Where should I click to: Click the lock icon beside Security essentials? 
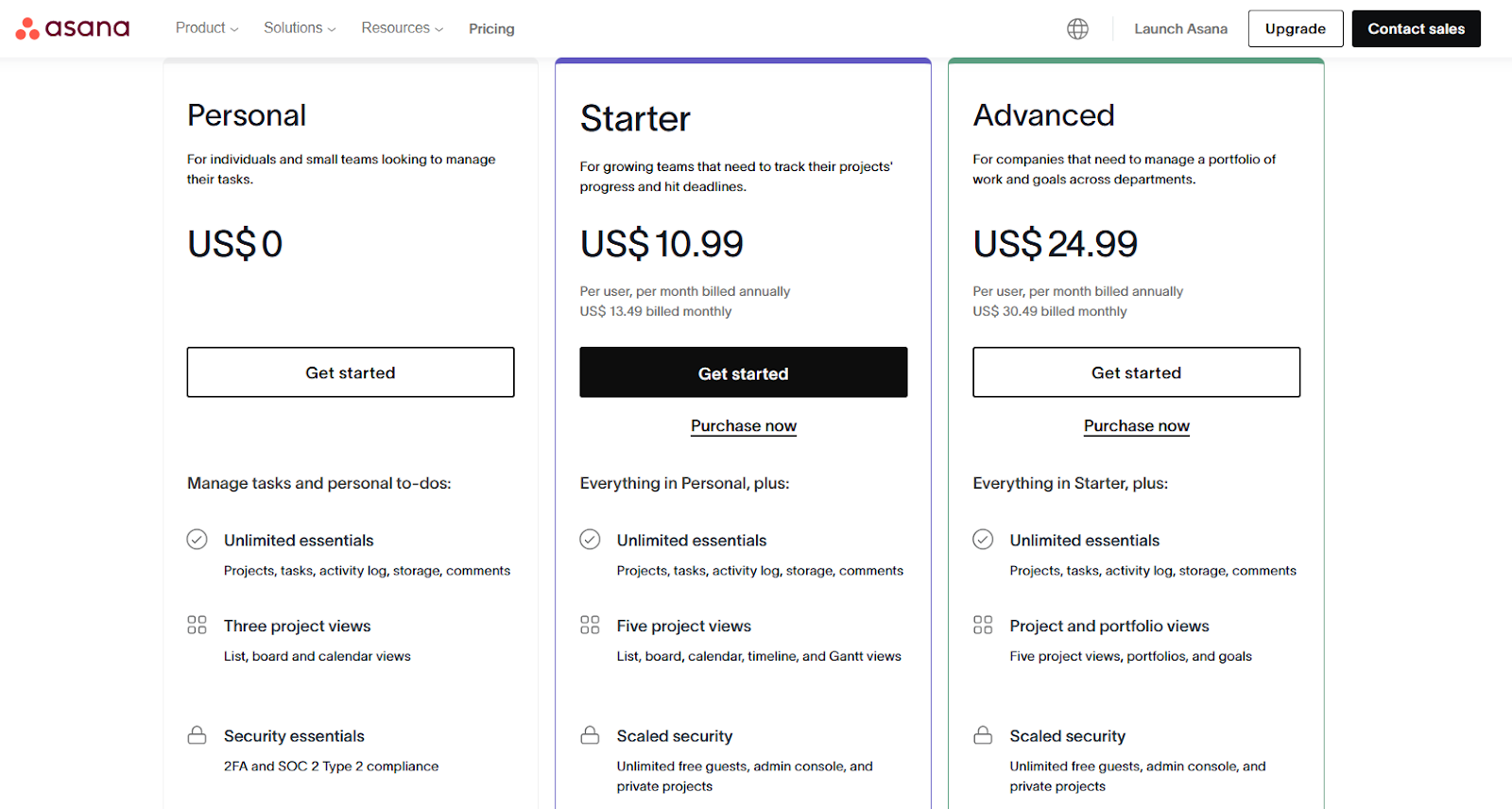point(197,735)
